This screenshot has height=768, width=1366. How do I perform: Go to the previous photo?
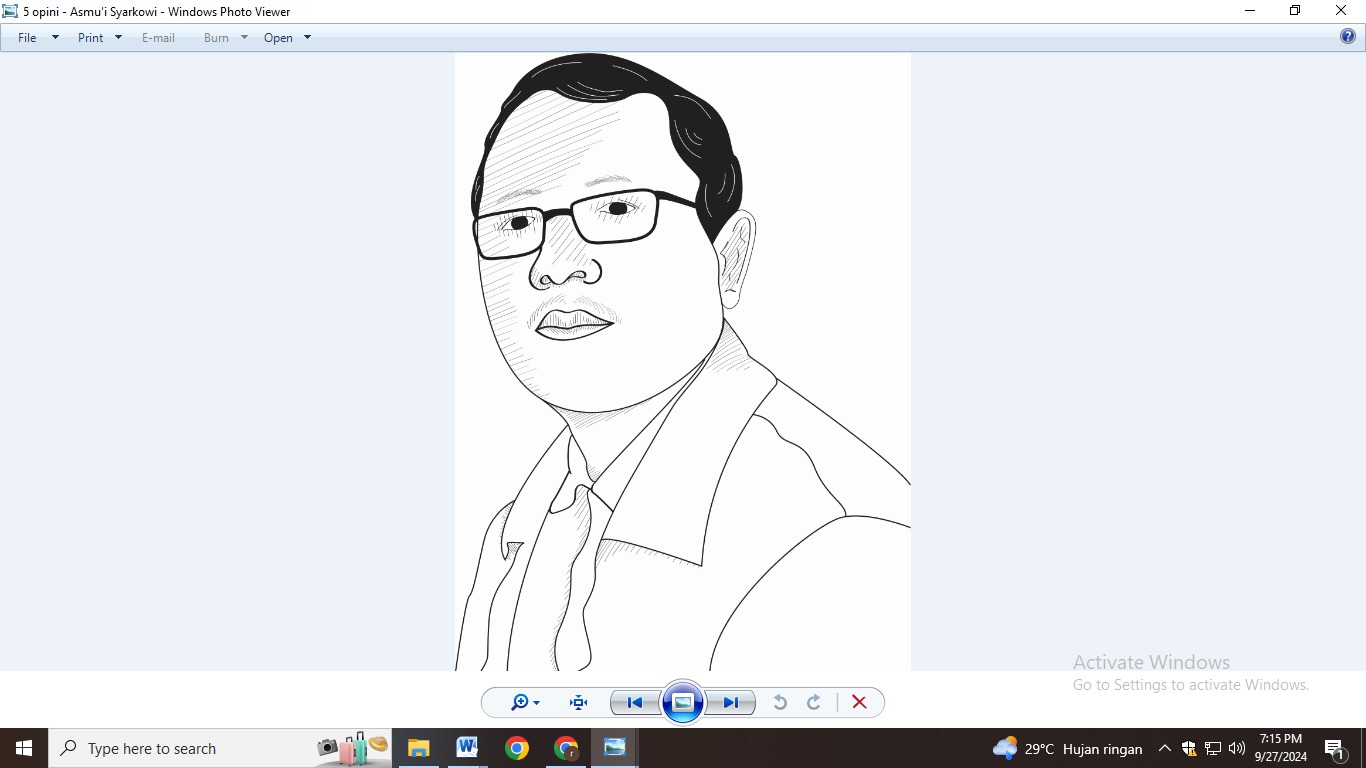click(x=634, y=703)
